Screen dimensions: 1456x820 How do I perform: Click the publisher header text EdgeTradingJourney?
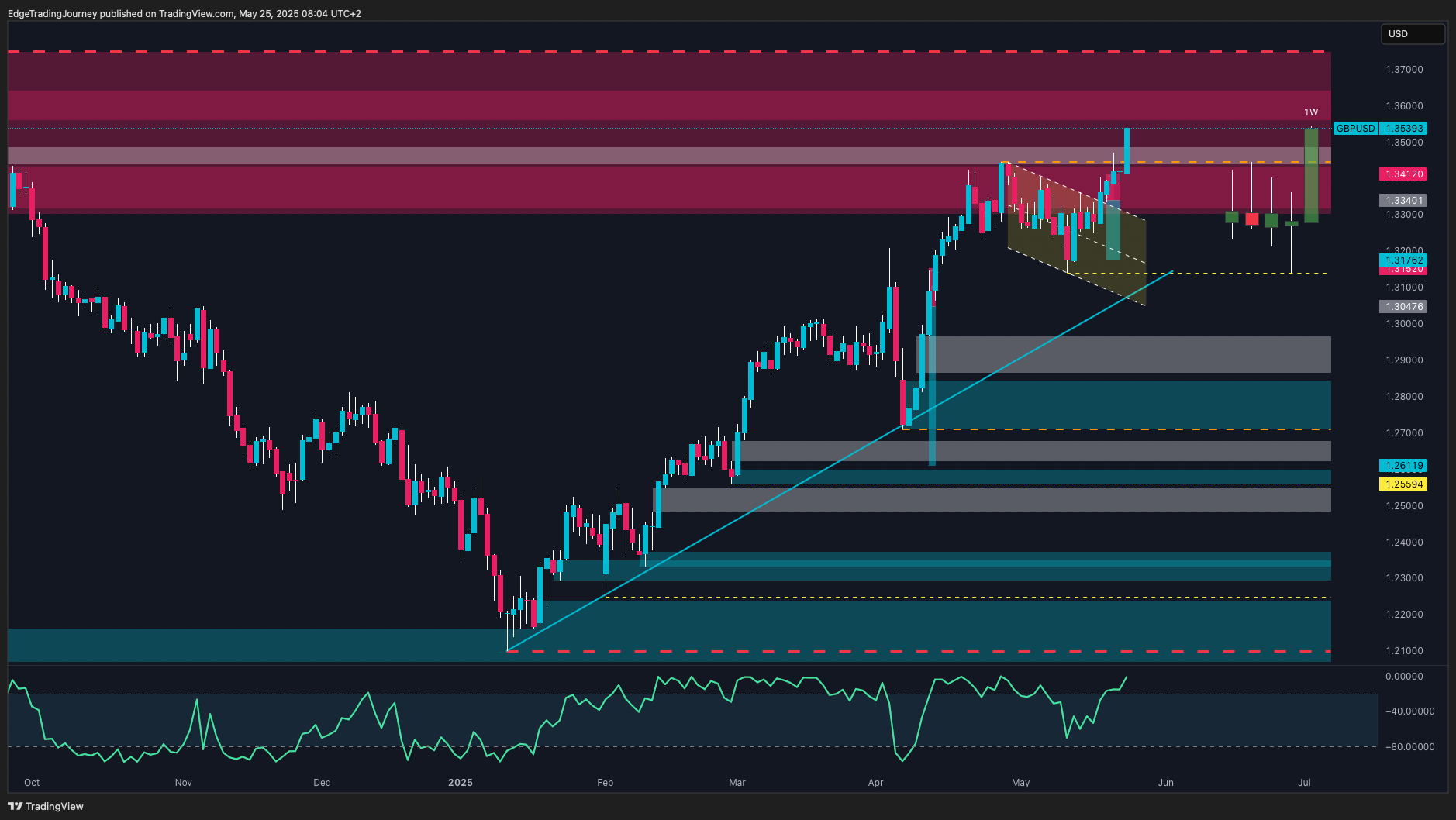click(x=52, y=14)
